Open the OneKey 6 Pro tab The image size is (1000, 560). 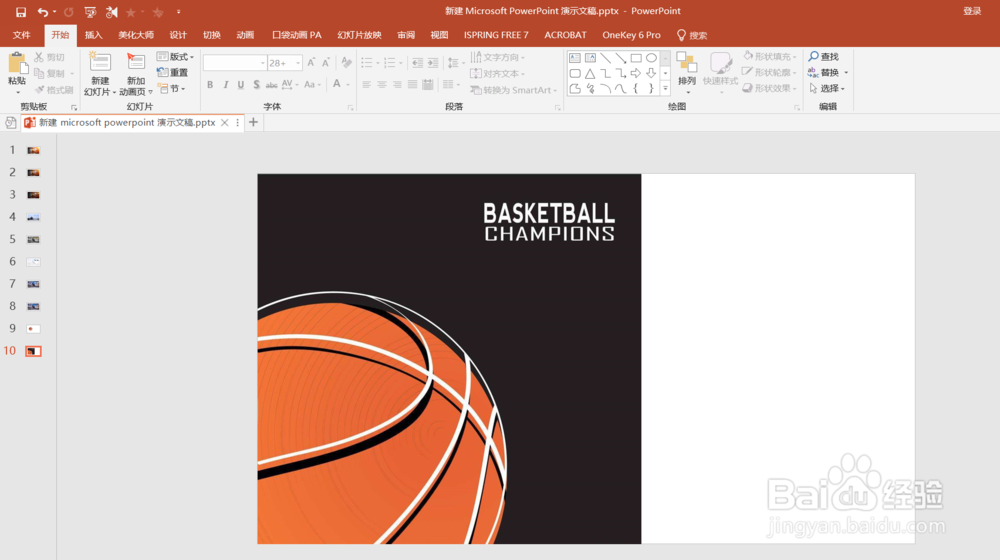pos(631,35)
